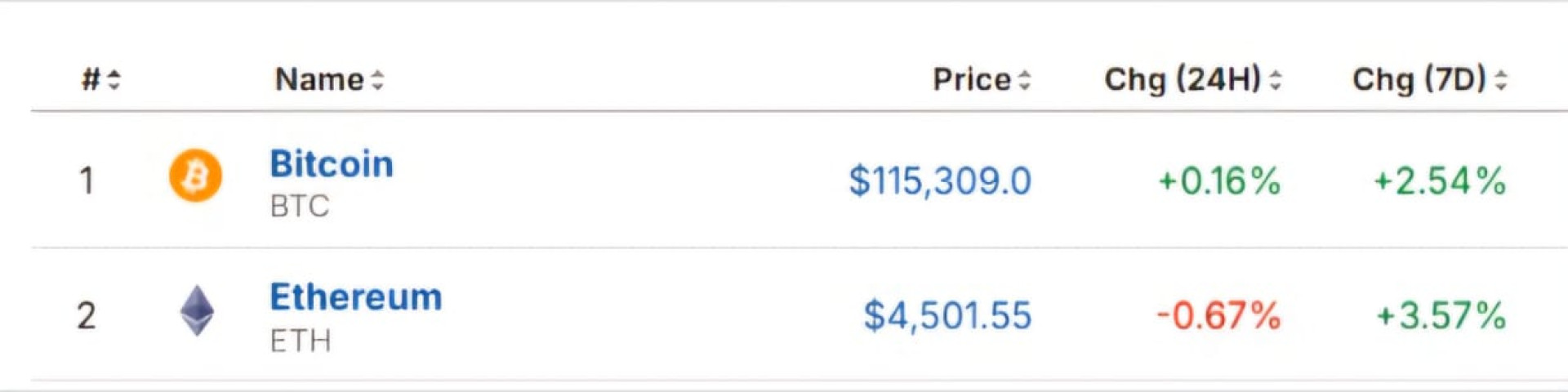Click the orange Bitcoin logo icon
Screen dimensions: 1568x392
195,176
